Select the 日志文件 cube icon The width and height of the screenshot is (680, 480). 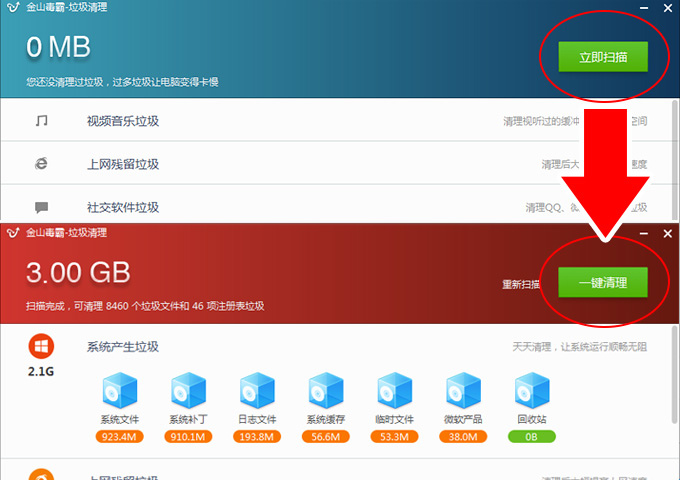click(x=257, y=390)
